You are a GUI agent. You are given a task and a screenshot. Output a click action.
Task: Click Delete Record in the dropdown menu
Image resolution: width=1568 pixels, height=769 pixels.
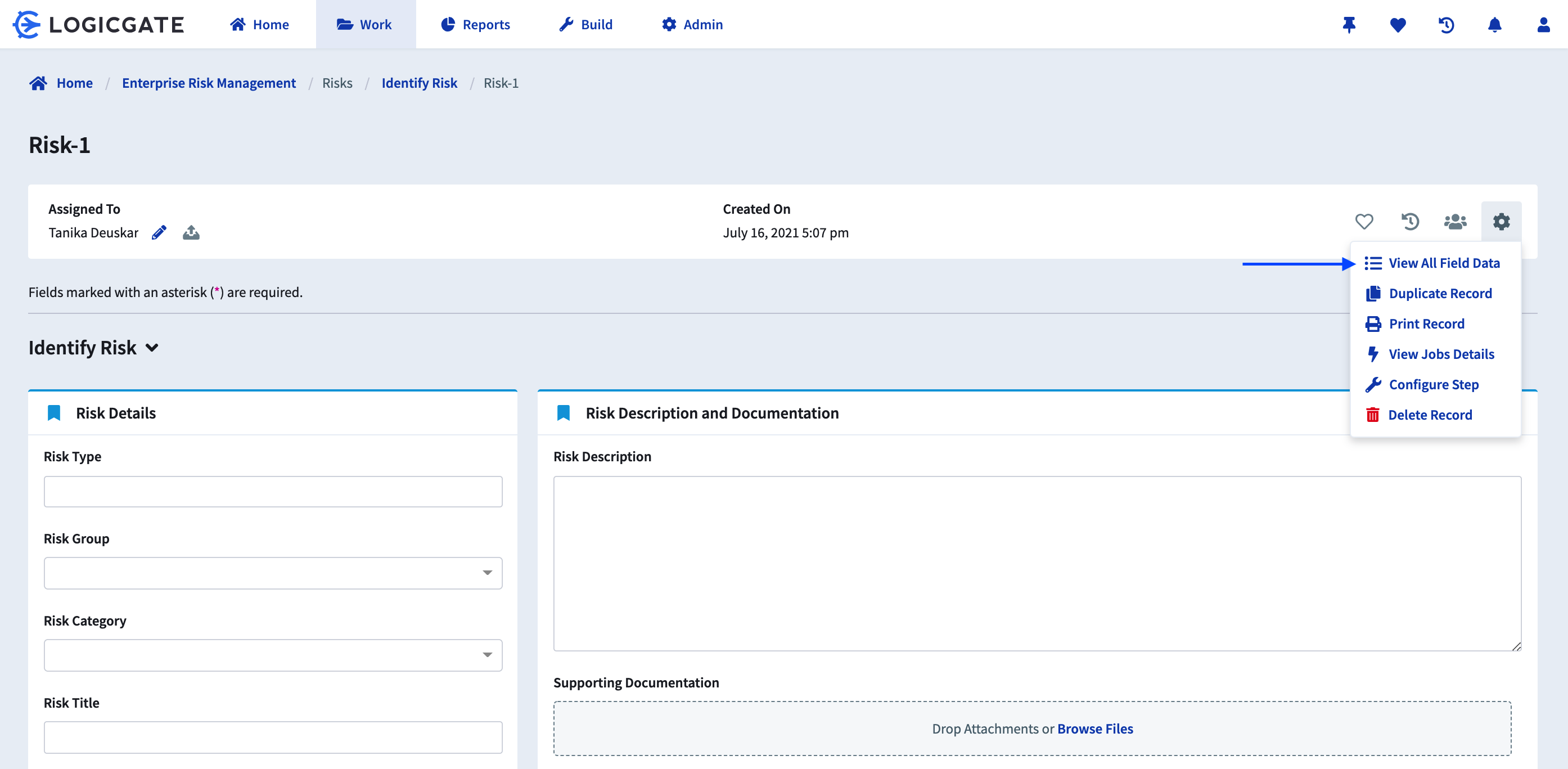pos(1430,415)
